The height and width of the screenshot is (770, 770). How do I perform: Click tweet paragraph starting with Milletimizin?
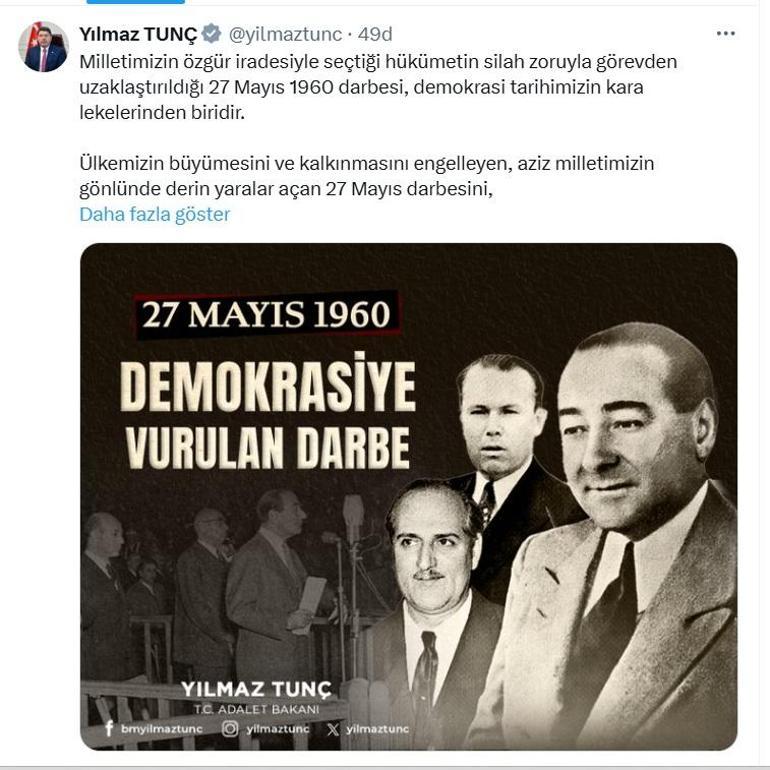(378, 87)
